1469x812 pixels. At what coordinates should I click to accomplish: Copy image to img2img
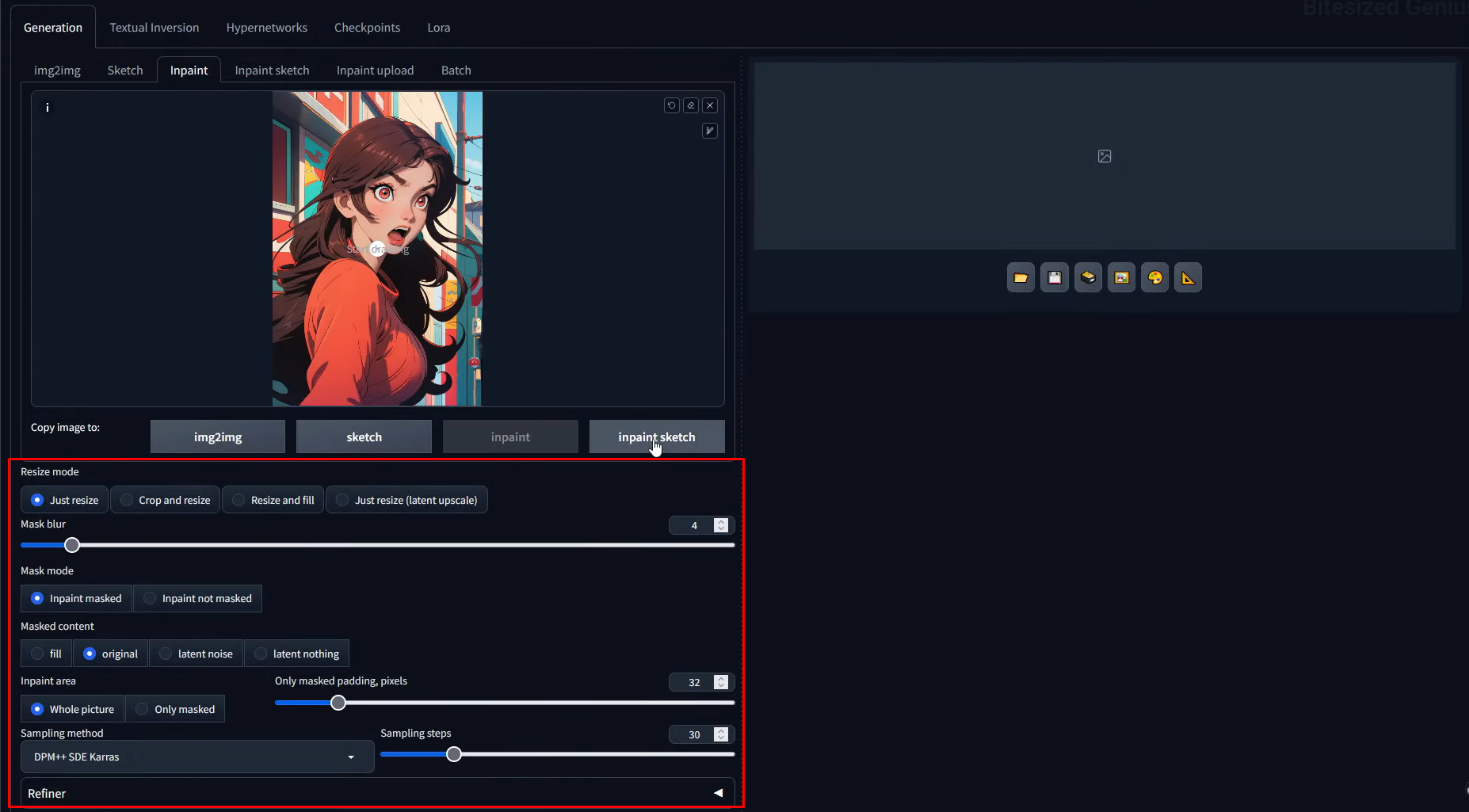218,437
